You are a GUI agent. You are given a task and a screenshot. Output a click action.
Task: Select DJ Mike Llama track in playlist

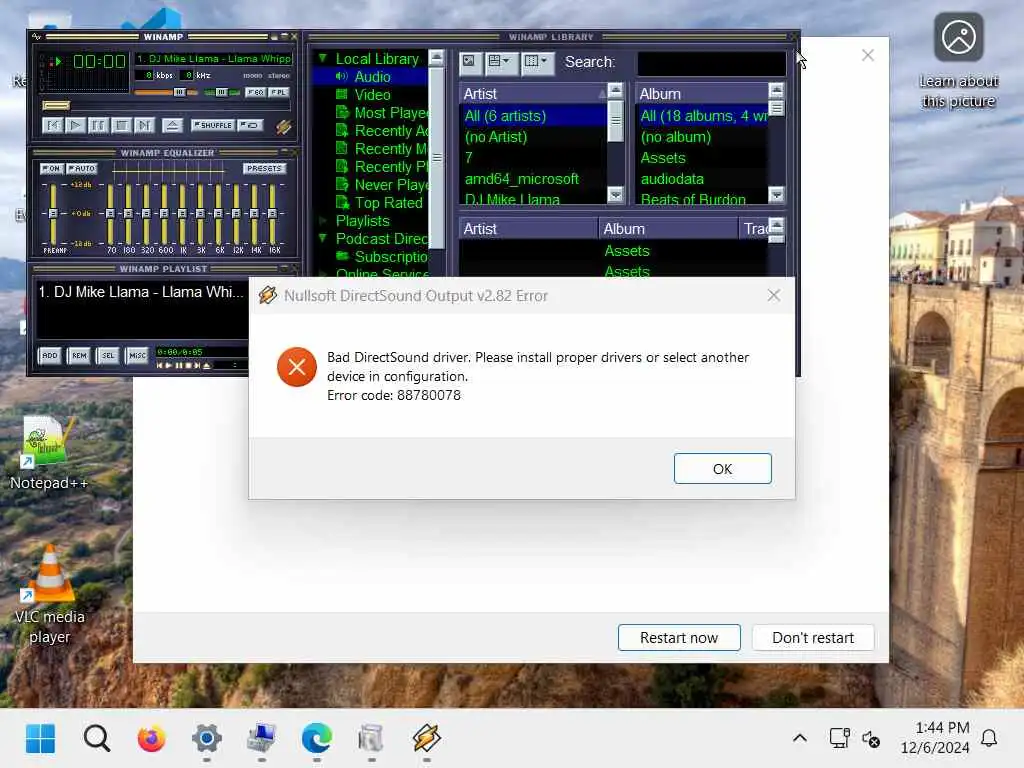pyautogui.click(x=140, y=292)
